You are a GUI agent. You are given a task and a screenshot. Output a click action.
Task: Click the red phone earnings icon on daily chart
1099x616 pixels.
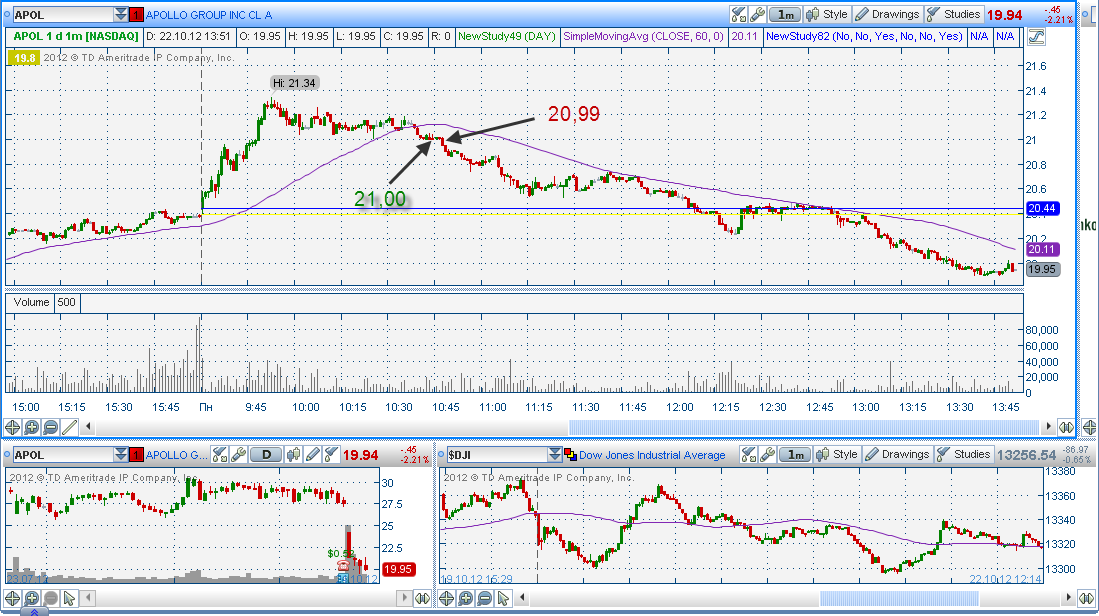tap(343, 565)
